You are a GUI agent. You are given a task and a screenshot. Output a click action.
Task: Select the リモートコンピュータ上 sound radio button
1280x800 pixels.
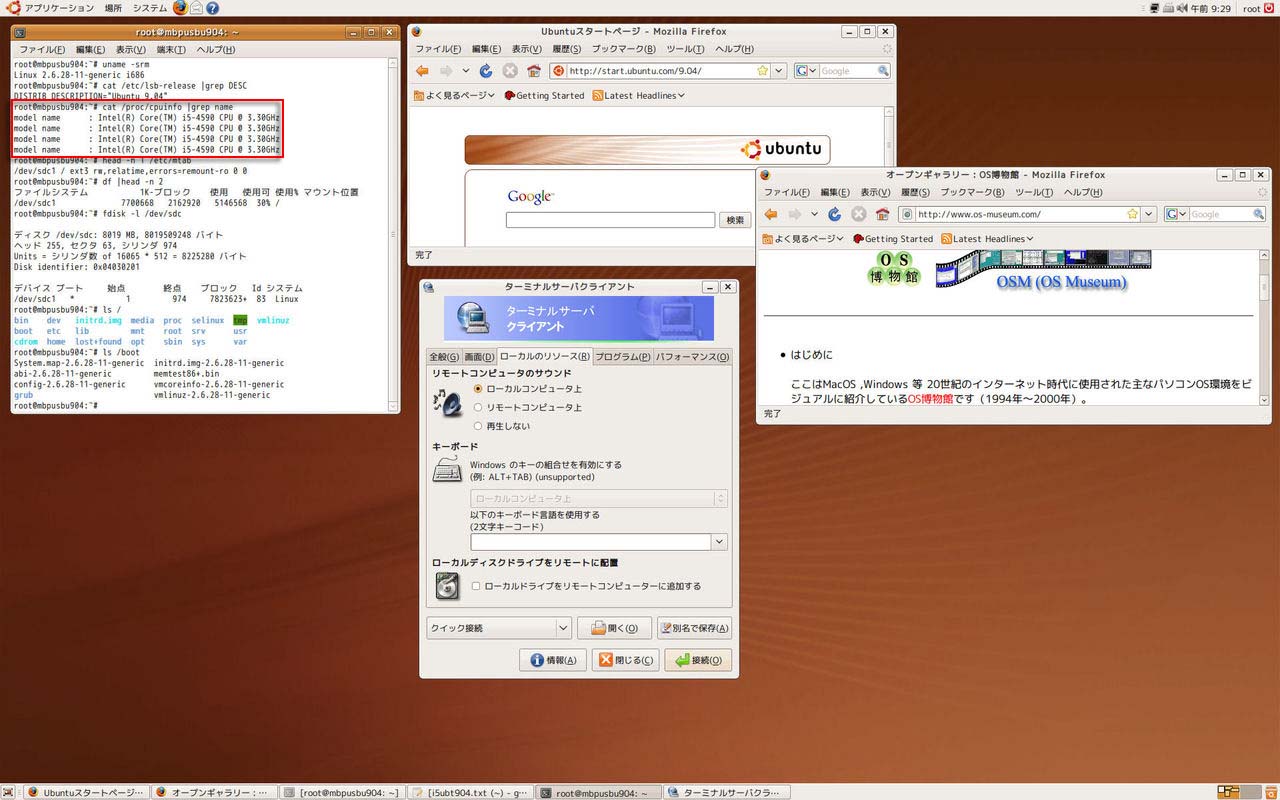point(478,407)
